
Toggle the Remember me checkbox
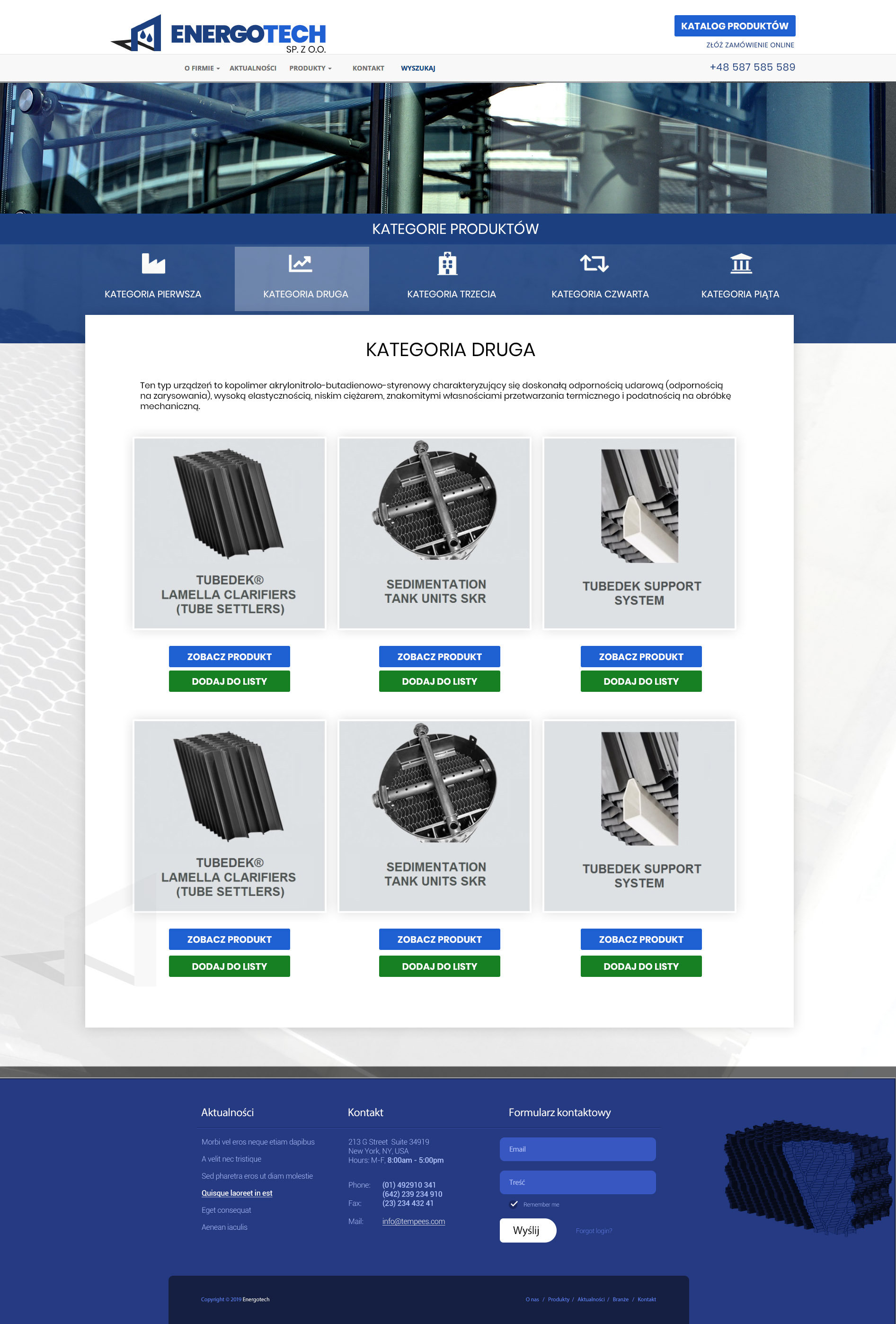[x=514, y=1204]
